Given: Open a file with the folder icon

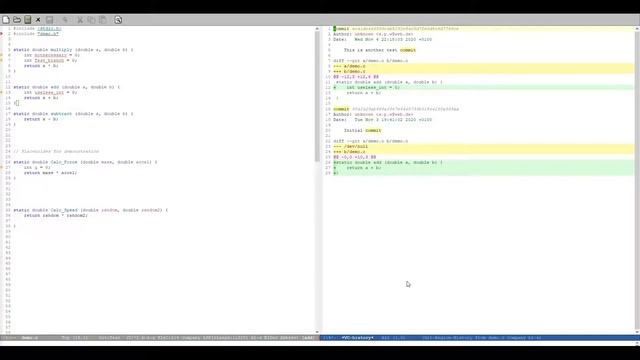Looking at the screenshot, I should [x=17, y=20].
